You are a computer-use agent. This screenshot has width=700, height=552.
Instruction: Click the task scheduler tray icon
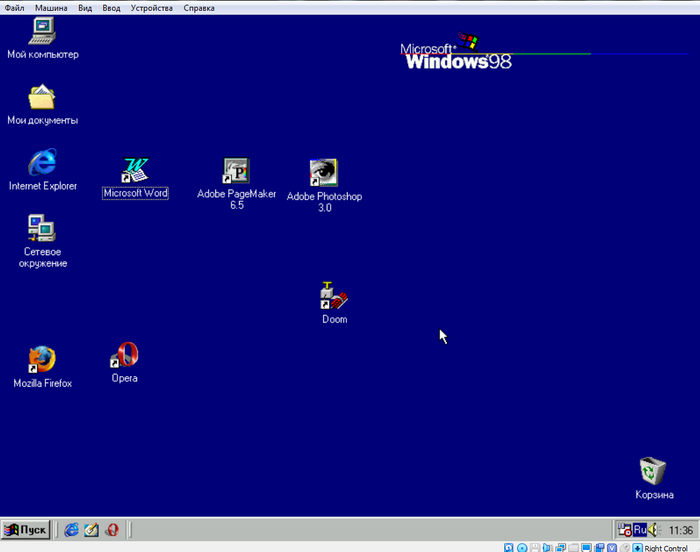(625, 530)
